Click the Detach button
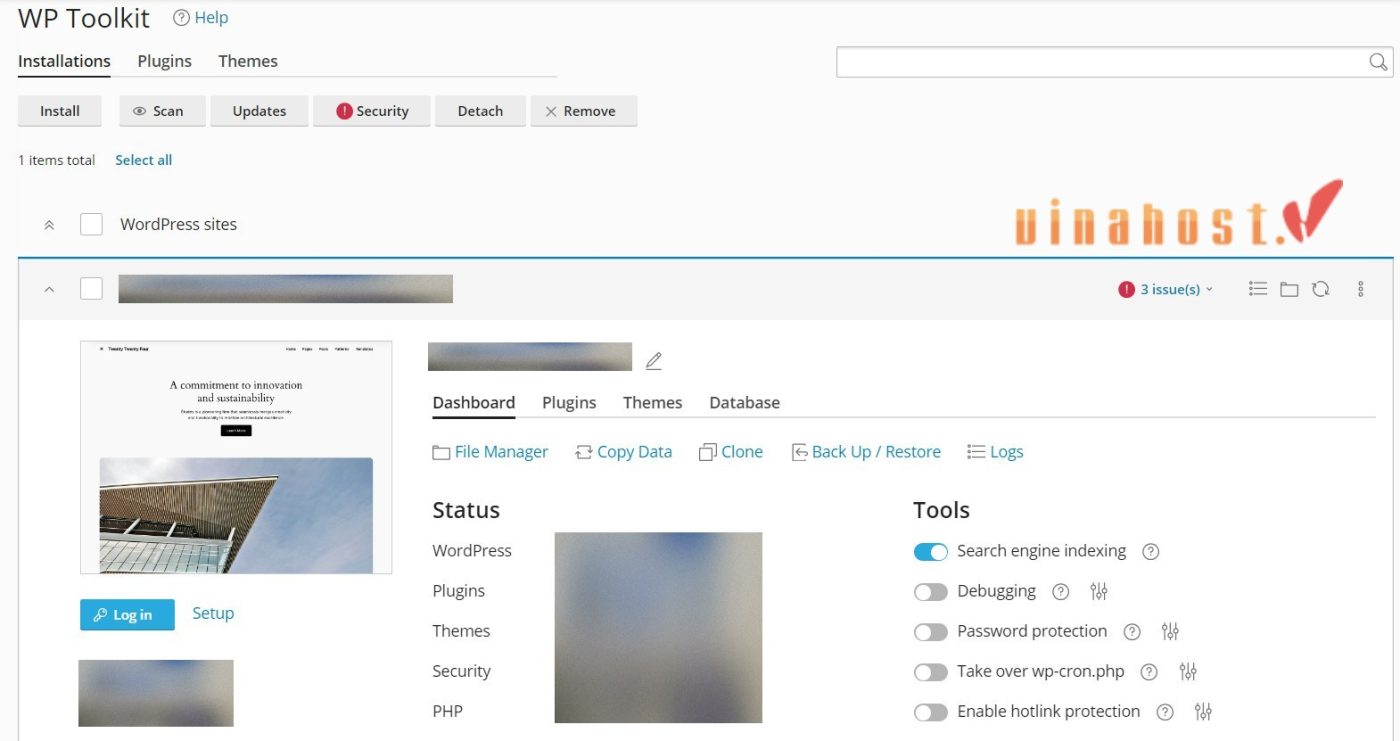This screenshot has height=741, width=1400. tap(480, 111)
